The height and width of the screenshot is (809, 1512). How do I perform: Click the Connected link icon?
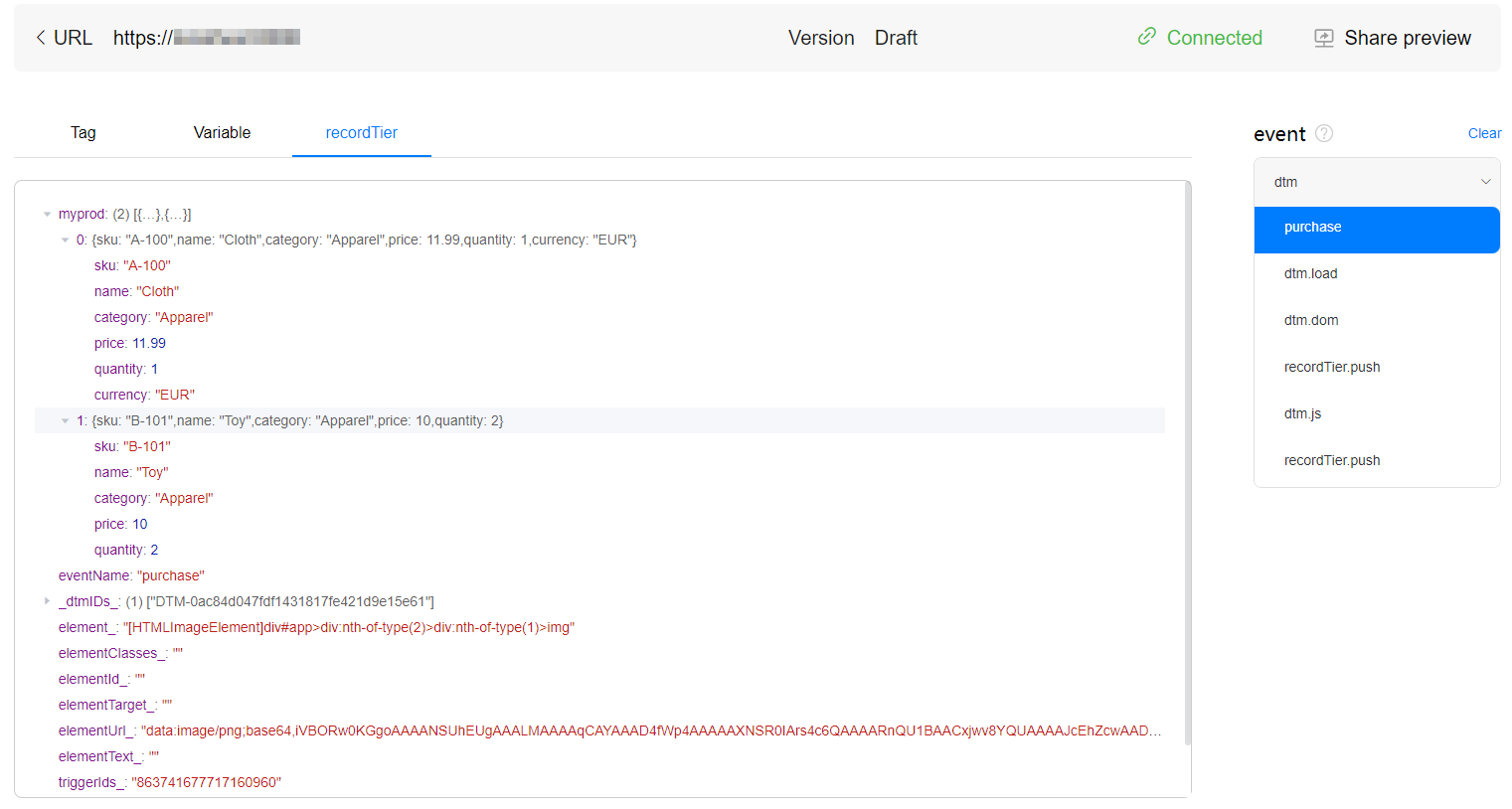pyautogui.click(x=1147, y=37)
